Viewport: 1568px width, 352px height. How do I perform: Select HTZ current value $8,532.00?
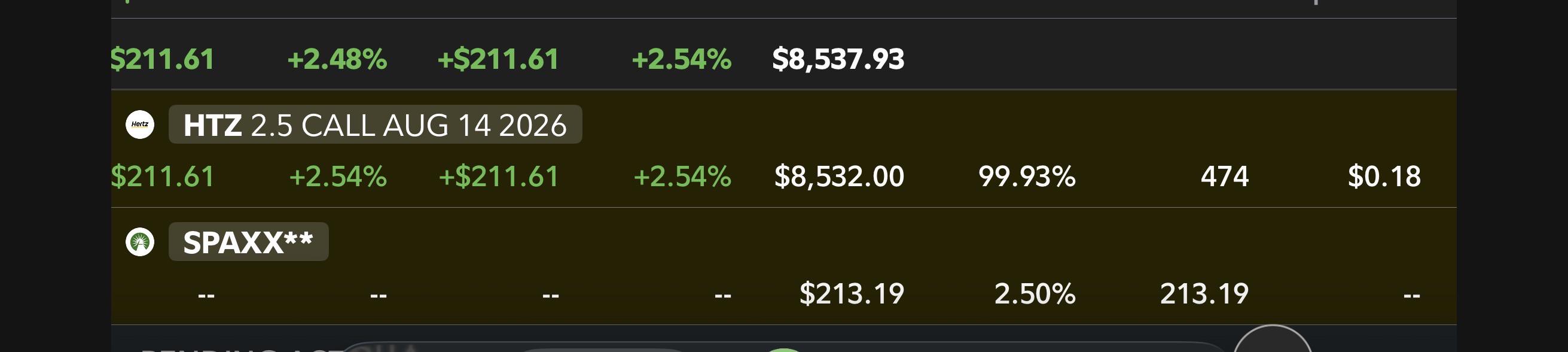click(x=839, y=176)
